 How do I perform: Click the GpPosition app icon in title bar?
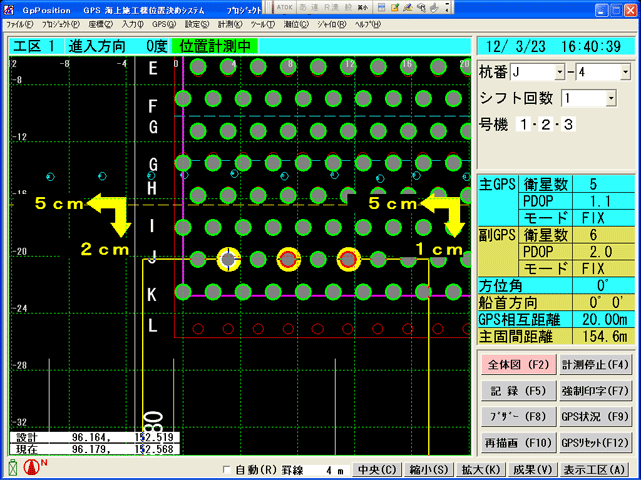coord(9,7)
